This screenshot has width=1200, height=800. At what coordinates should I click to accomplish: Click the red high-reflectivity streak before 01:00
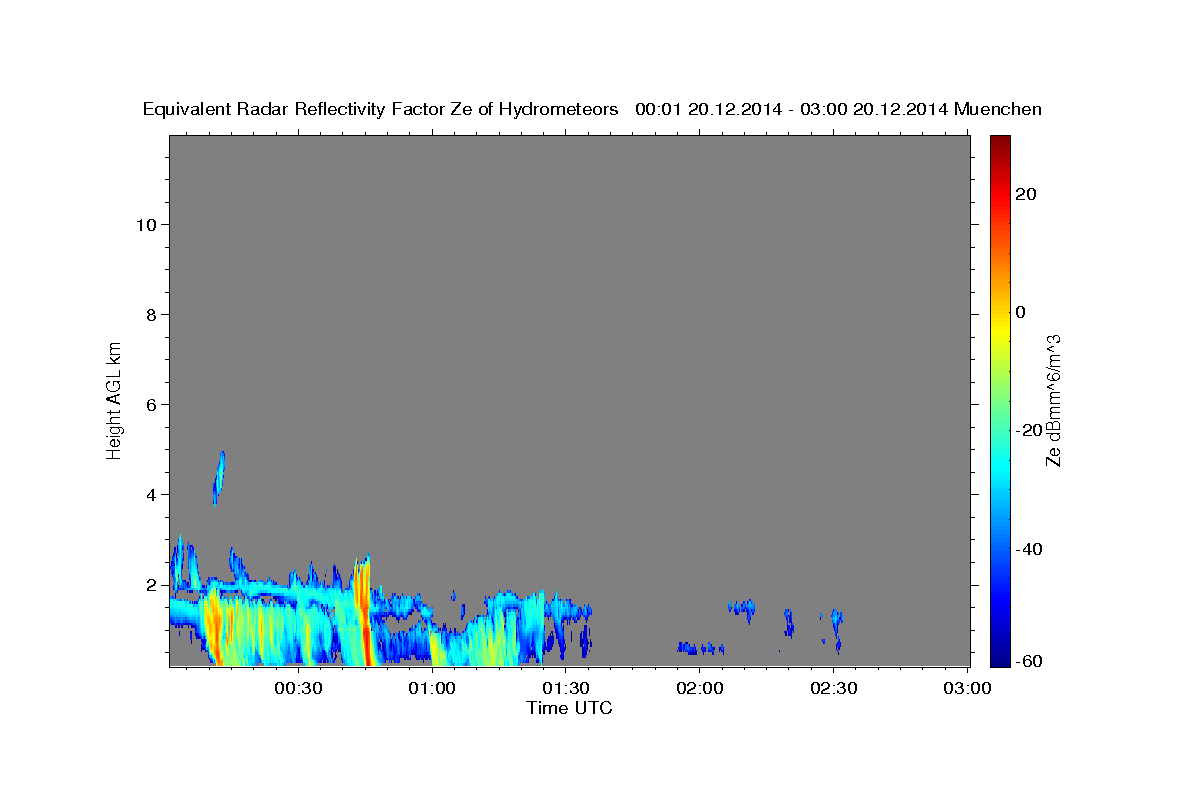[x=364, y=610]
